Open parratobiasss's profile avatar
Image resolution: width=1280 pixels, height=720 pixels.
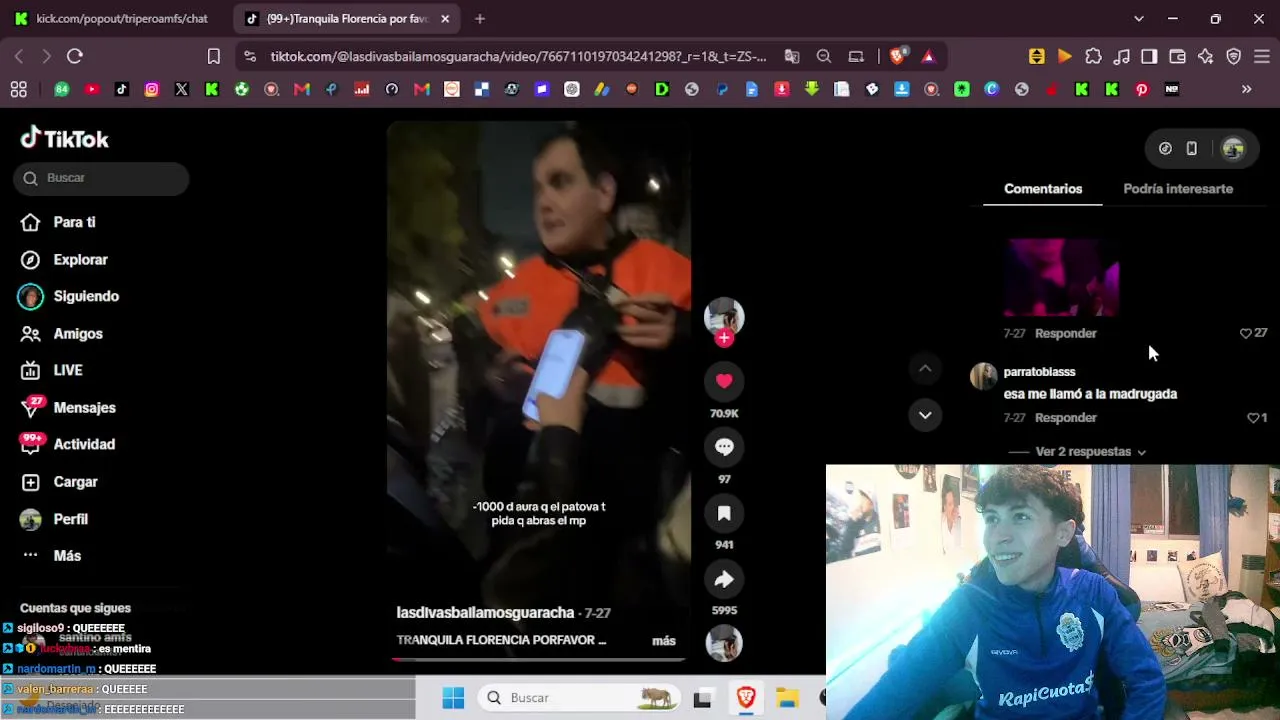(984, 376)
